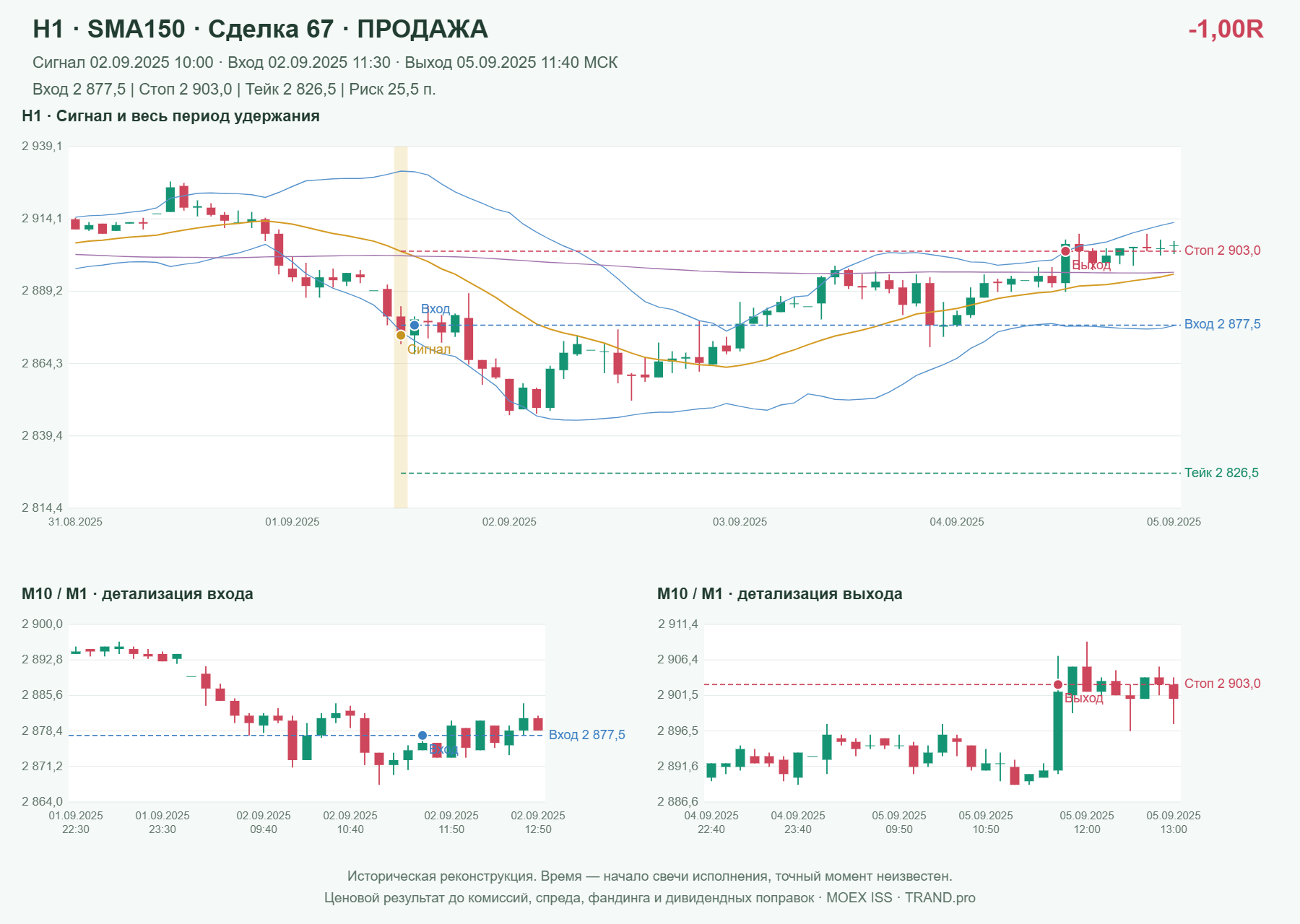Click the blue Вход marker on H1 chart
The height and width of the screenshot is (924, 1300).
click(x=415, y=326)
